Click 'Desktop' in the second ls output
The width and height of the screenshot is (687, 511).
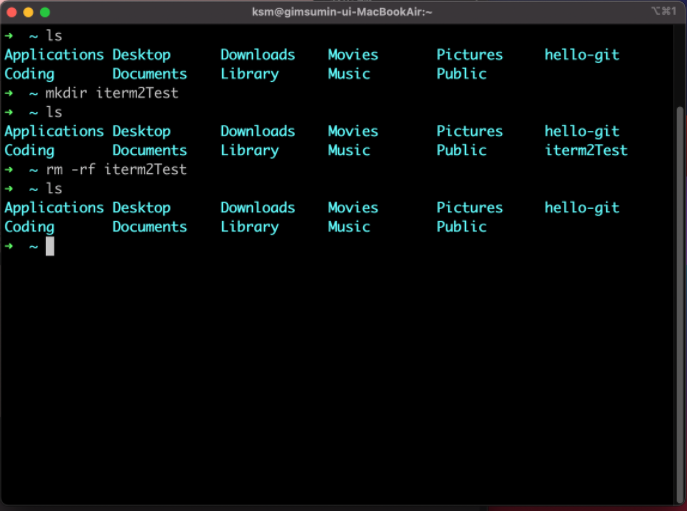pyautogui.click(x=142, y=132)
